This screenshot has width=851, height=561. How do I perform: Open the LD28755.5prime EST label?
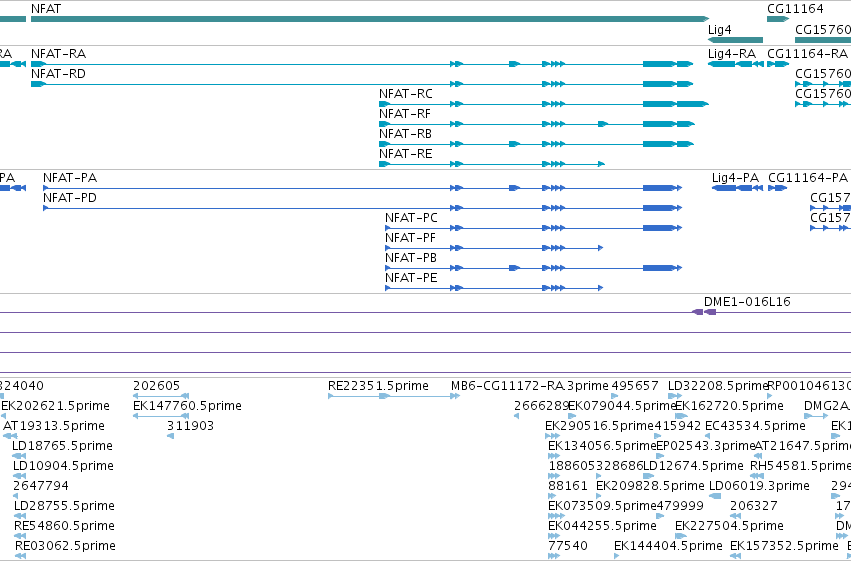pyautogui.click(x=64, y=506)
